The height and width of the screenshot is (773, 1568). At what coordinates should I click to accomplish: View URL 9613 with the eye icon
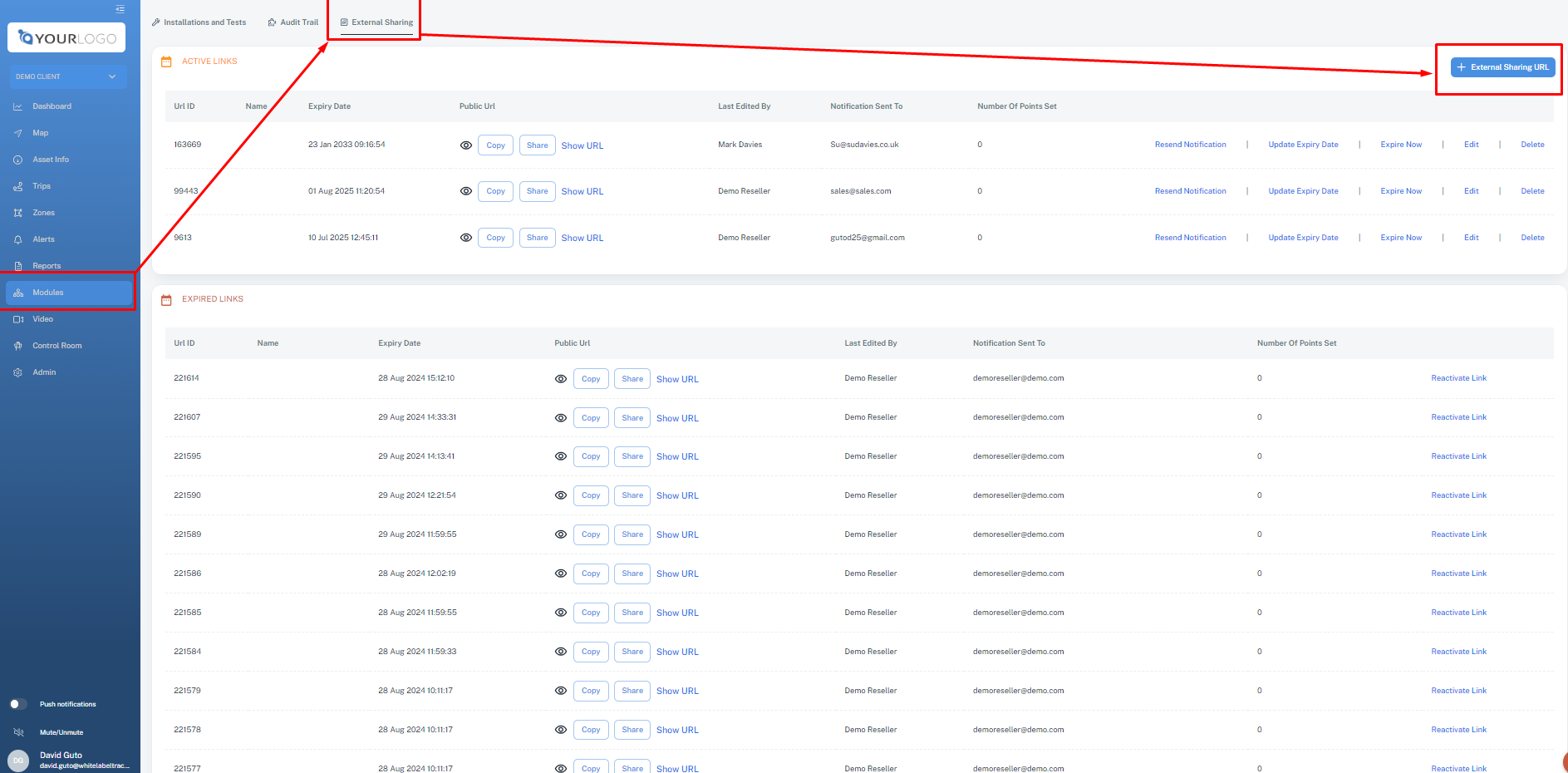[466, 238]
